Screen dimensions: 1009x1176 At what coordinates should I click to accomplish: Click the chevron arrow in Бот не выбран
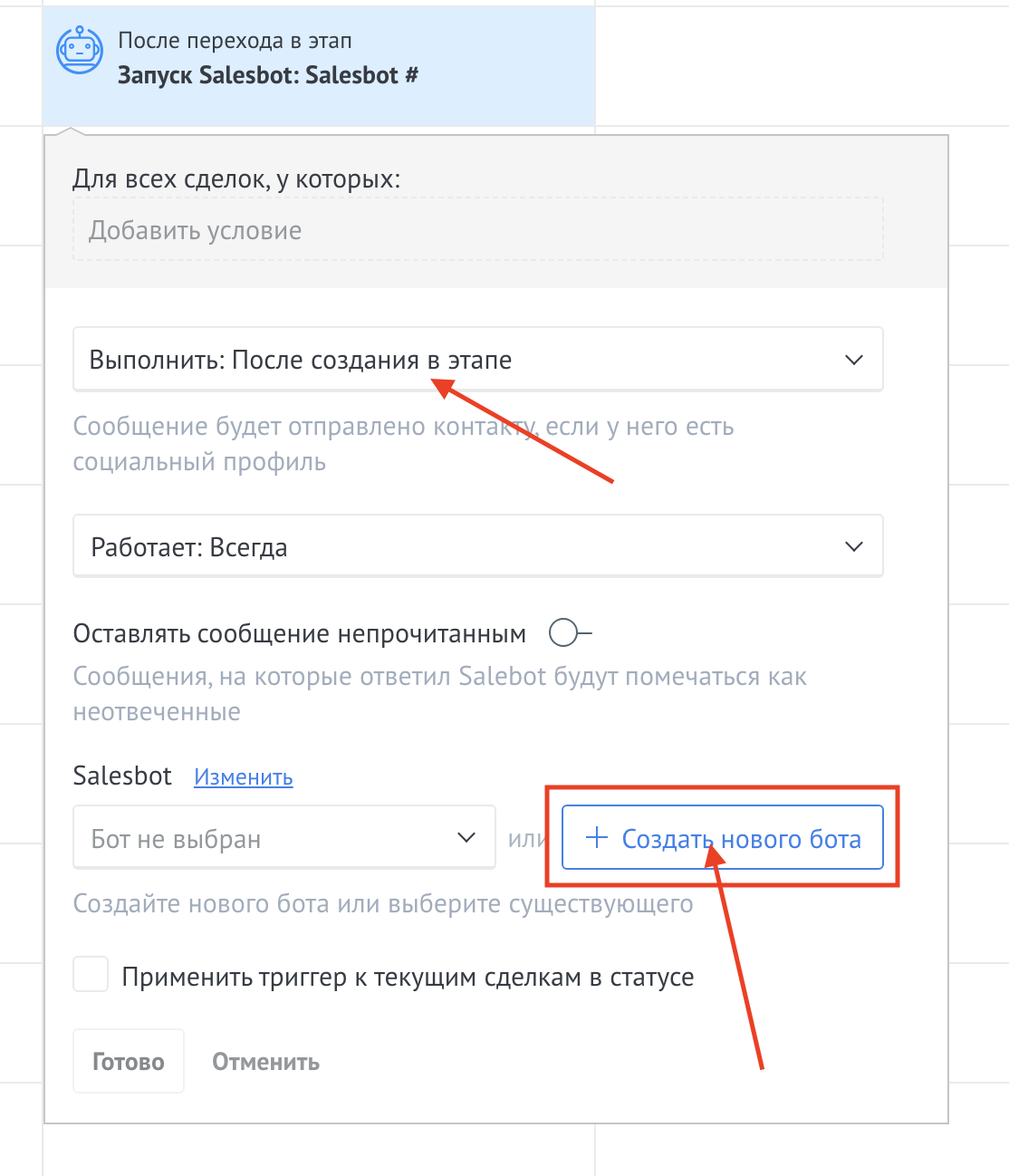pos(466,837)
